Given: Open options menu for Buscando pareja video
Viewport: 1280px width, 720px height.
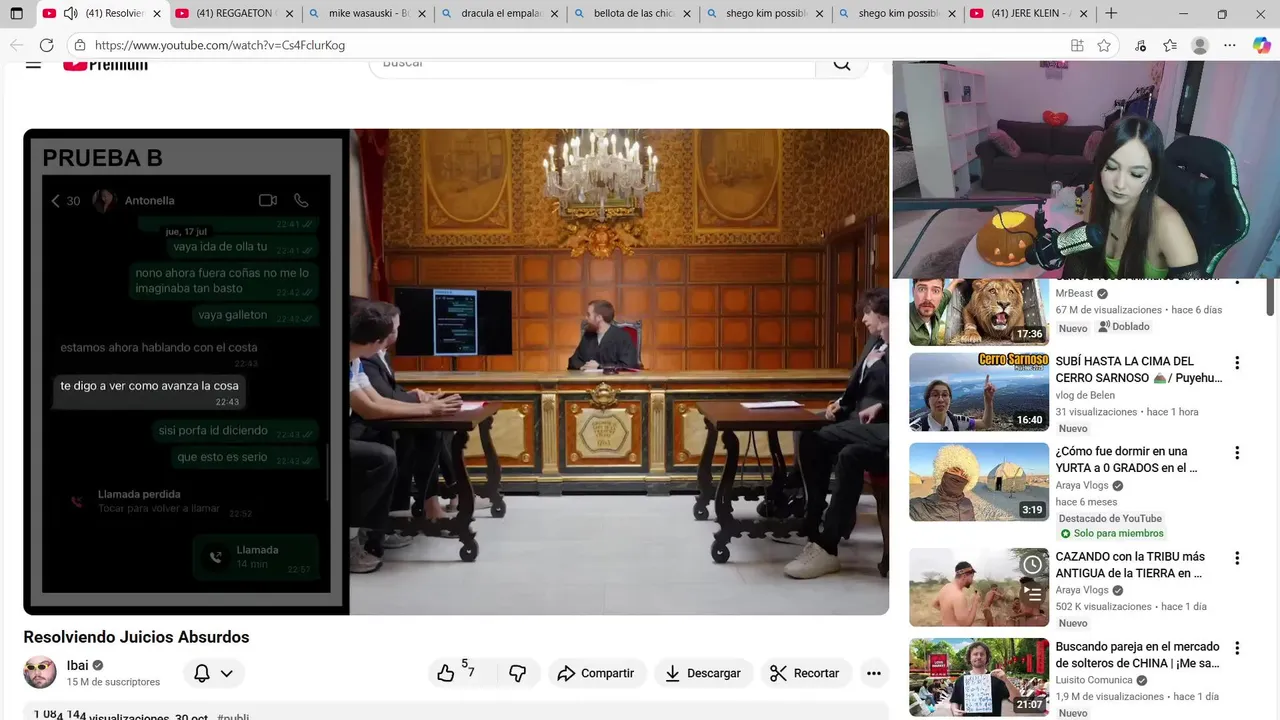Looking at the screenshot, I should [x=1237, y=648].
